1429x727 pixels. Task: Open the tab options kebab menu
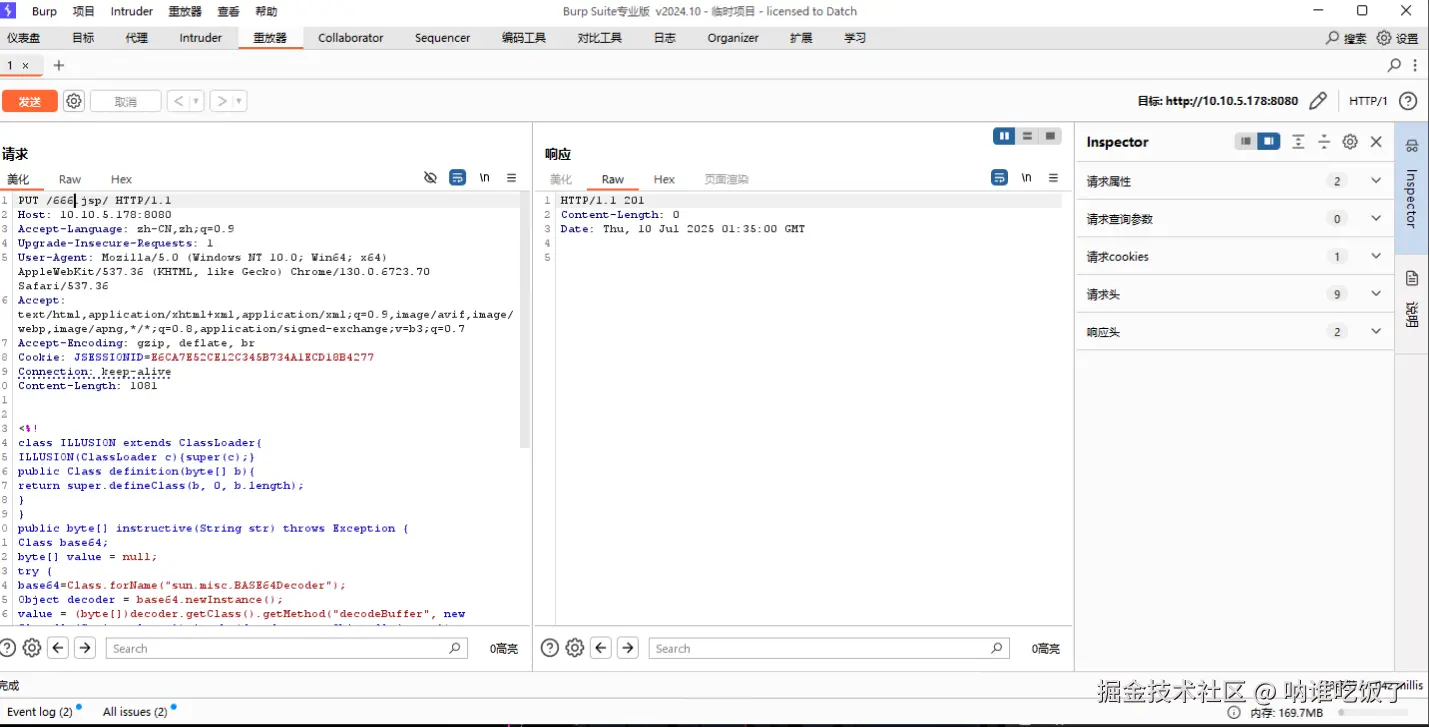click(1415, 65)
